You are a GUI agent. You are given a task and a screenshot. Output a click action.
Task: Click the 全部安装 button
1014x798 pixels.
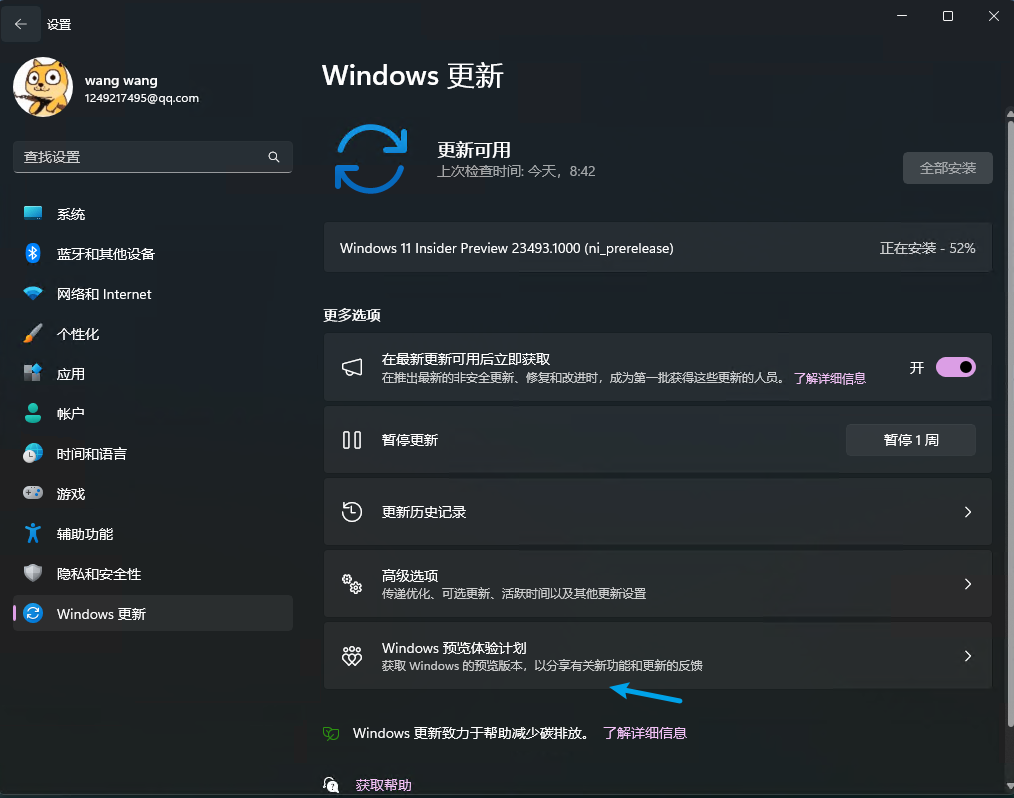click(947, 168)
